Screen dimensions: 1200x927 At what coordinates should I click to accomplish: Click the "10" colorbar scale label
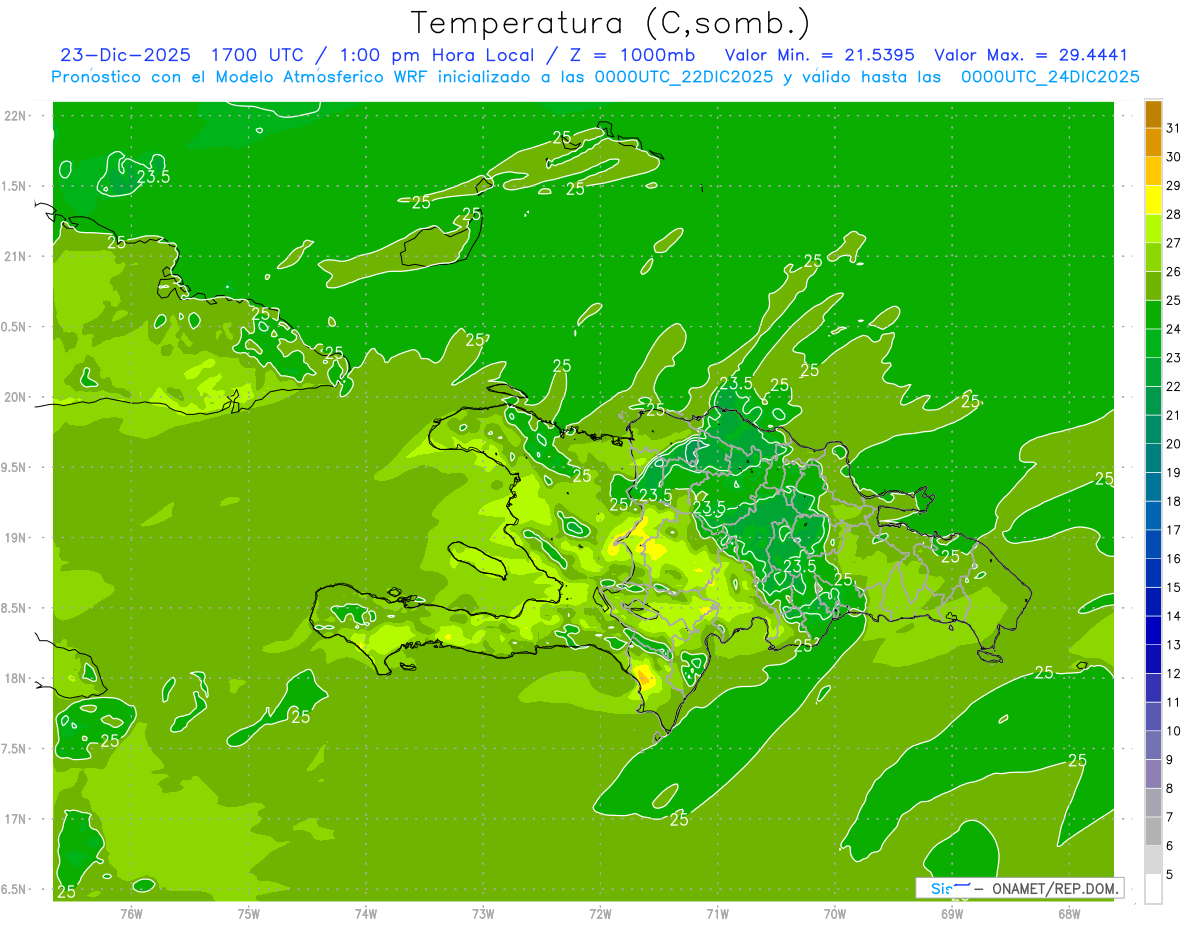(1174, 731)
